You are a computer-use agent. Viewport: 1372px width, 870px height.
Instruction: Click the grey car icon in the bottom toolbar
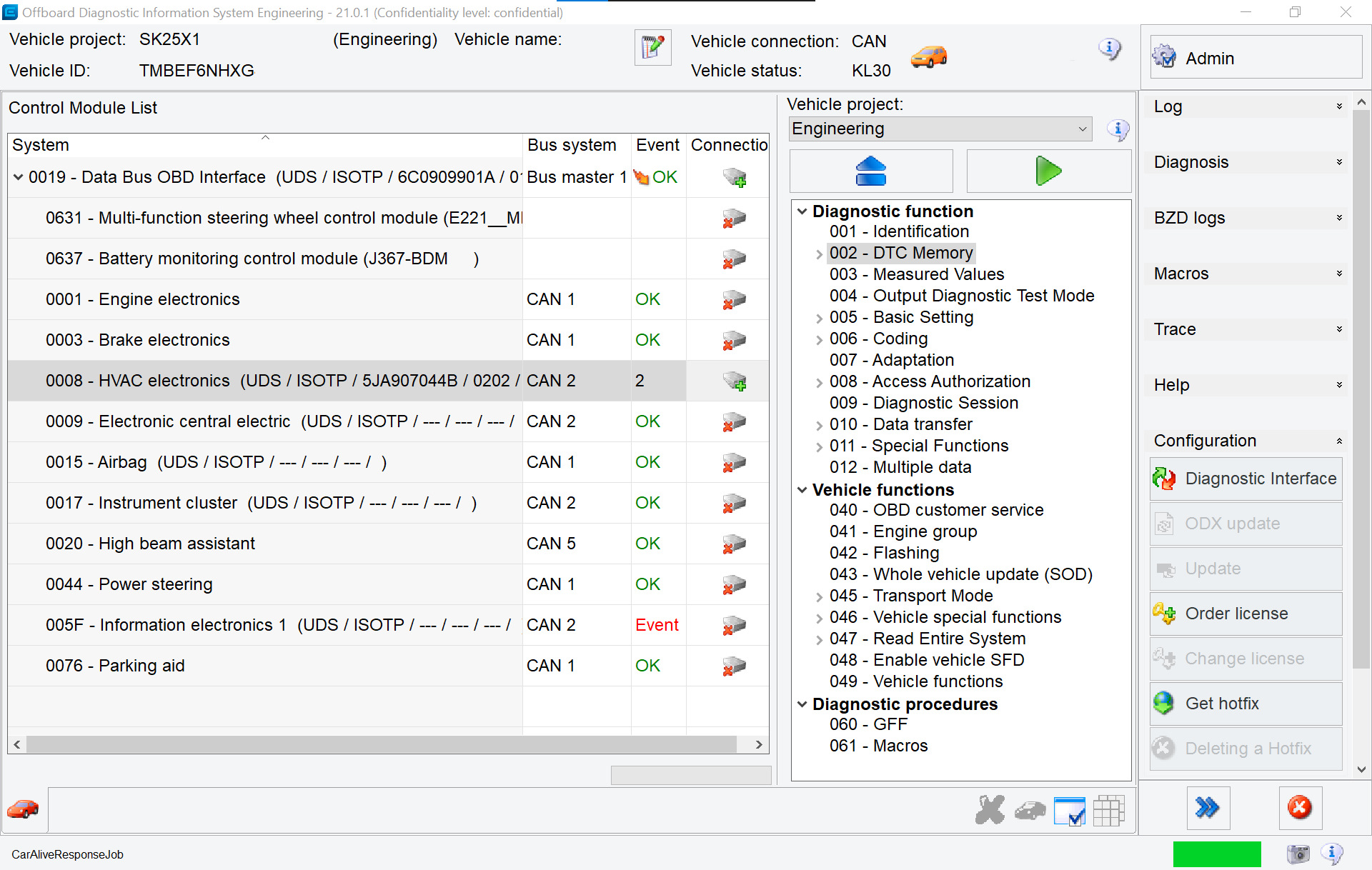(x=1030, y=811)
